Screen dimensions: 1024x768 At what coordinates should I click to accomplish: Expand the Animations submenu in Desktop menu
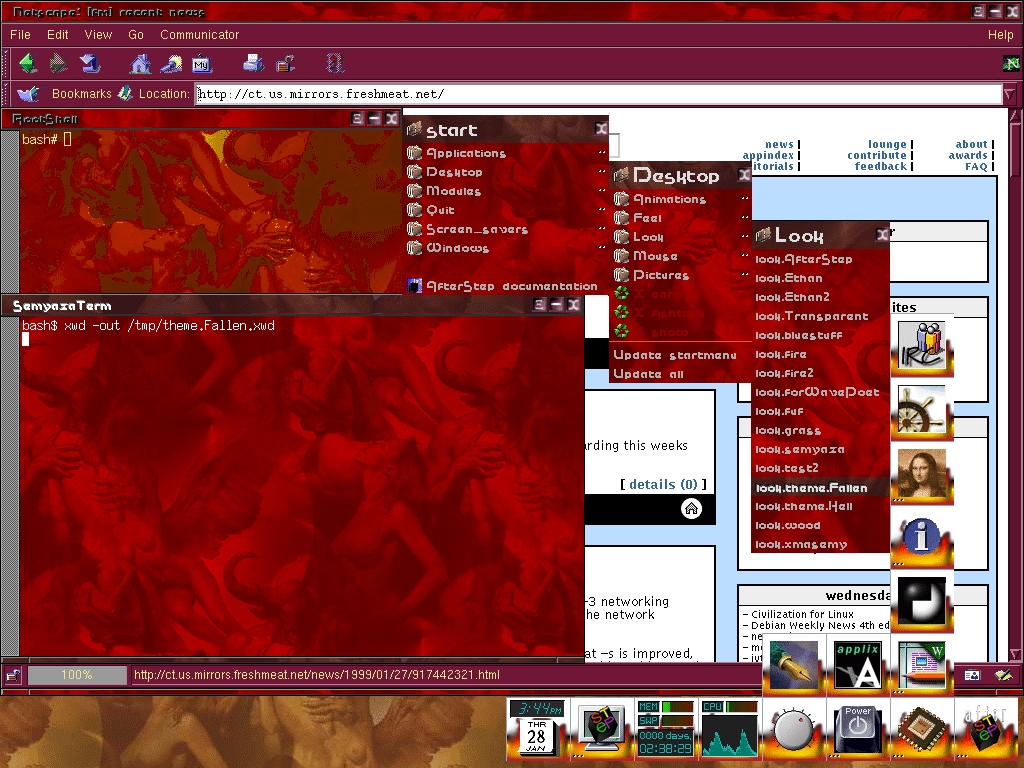pyautogui.click(x=669, y=199)
